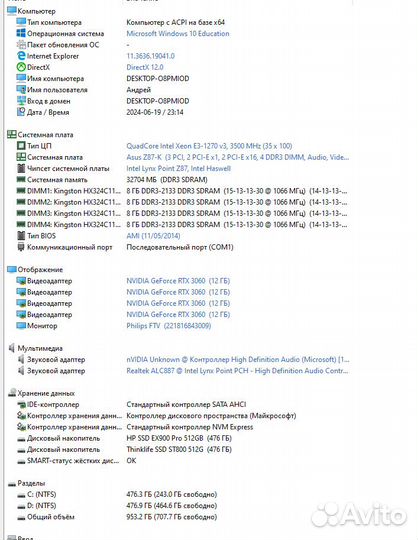
Task: Click the HP SSD Дисковый накопитель icon
Action: point(21,439)
